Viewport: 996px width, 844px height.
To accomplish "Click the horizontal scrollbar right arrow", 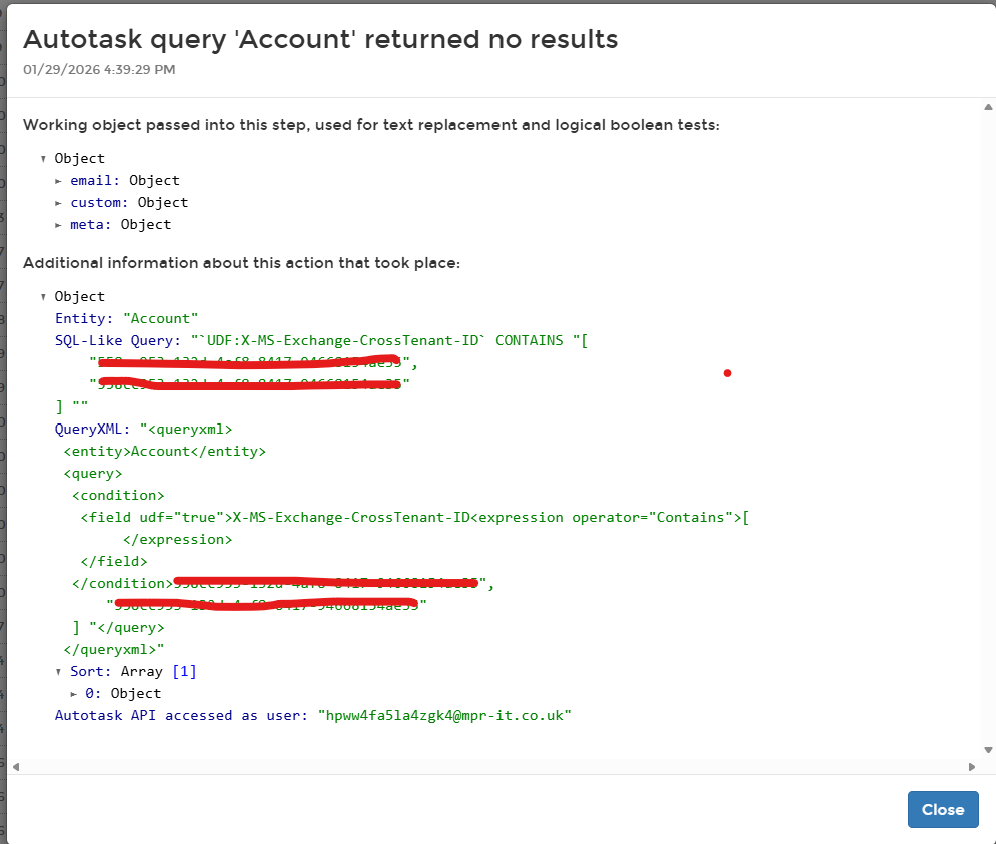I will coord(973,767).
